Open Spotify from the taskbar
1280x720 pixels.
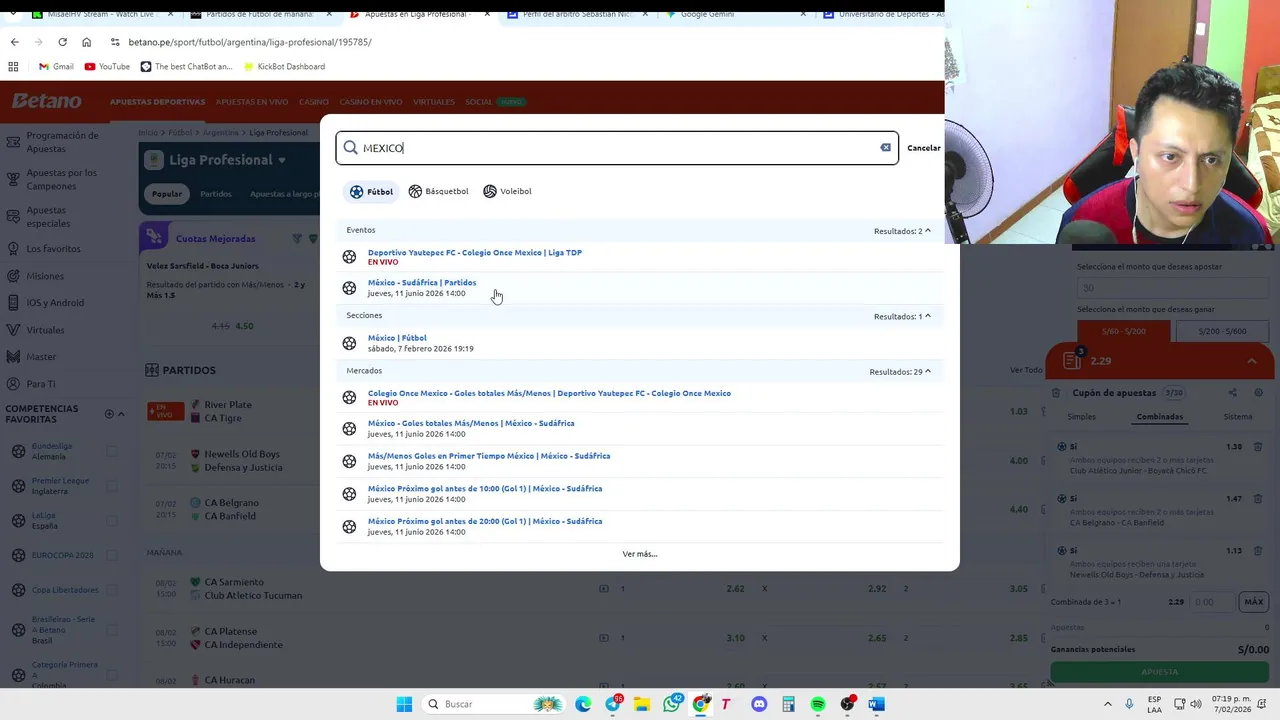point(818,704)
